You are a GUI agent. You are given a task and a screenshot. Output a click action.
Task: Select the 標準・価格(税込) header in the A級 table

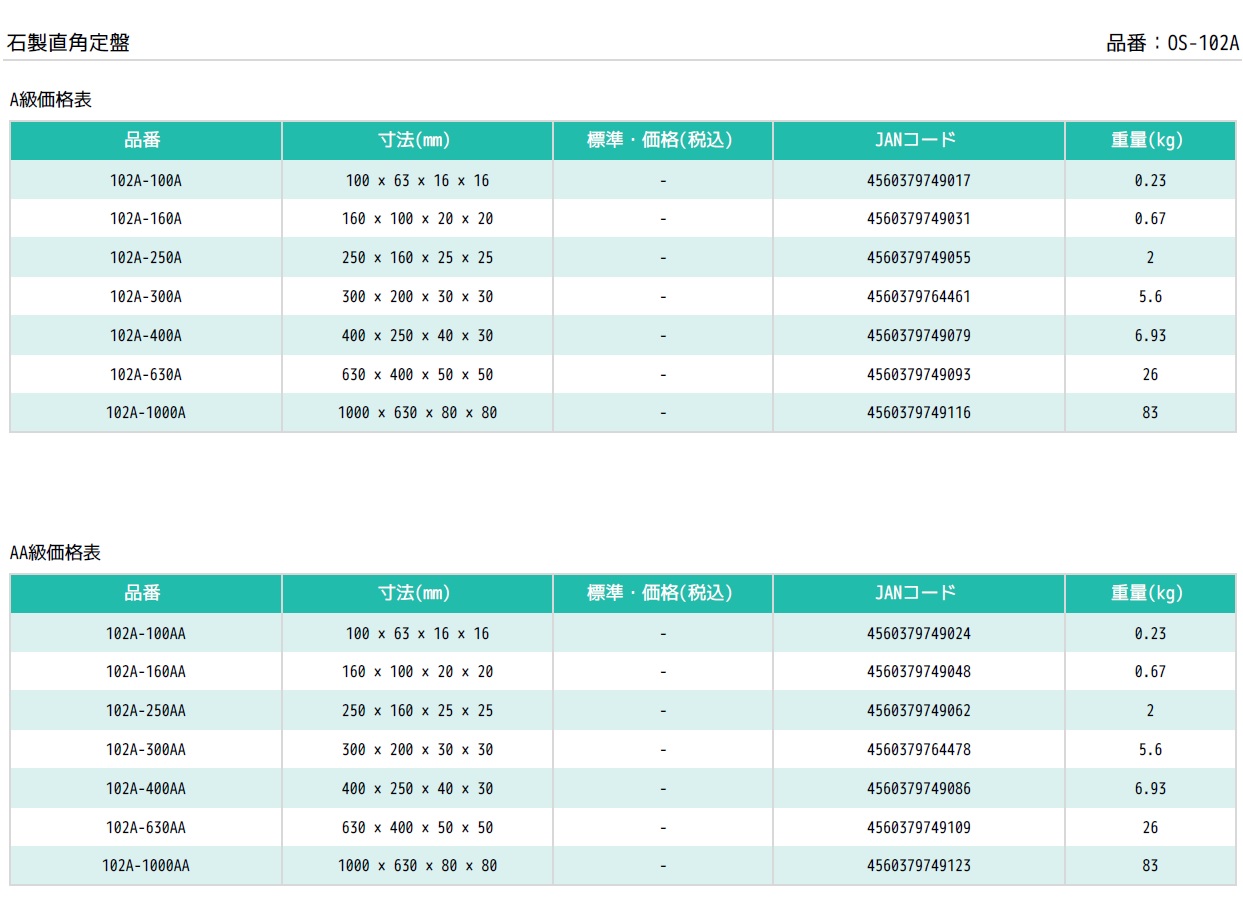661,141
